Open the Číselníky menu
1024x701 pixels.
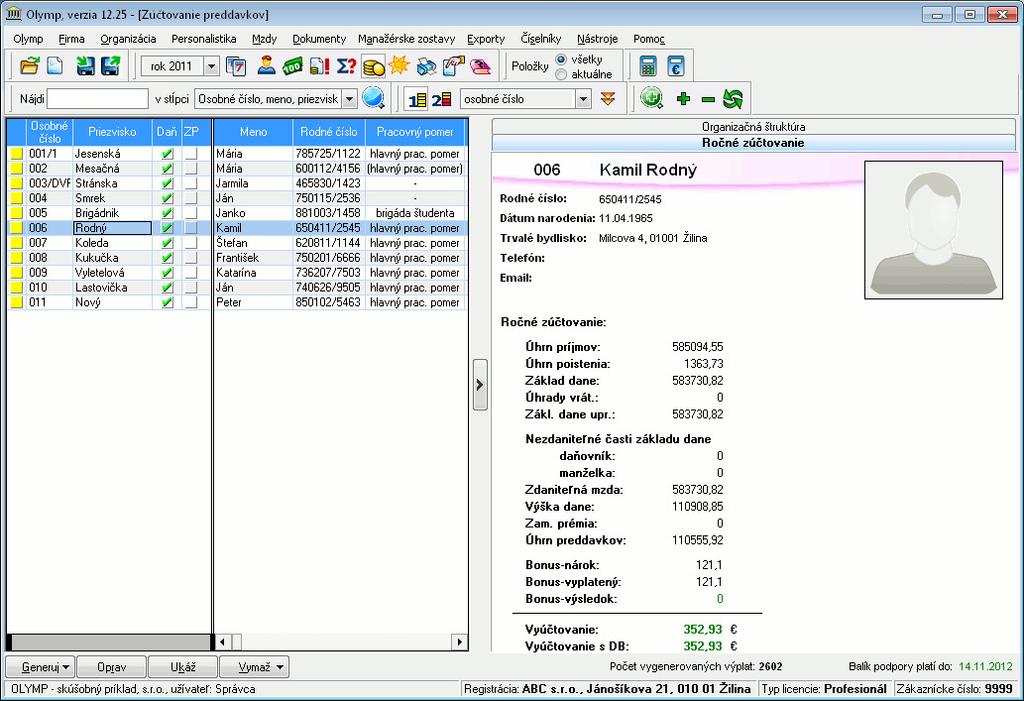[x=541, y=39]
